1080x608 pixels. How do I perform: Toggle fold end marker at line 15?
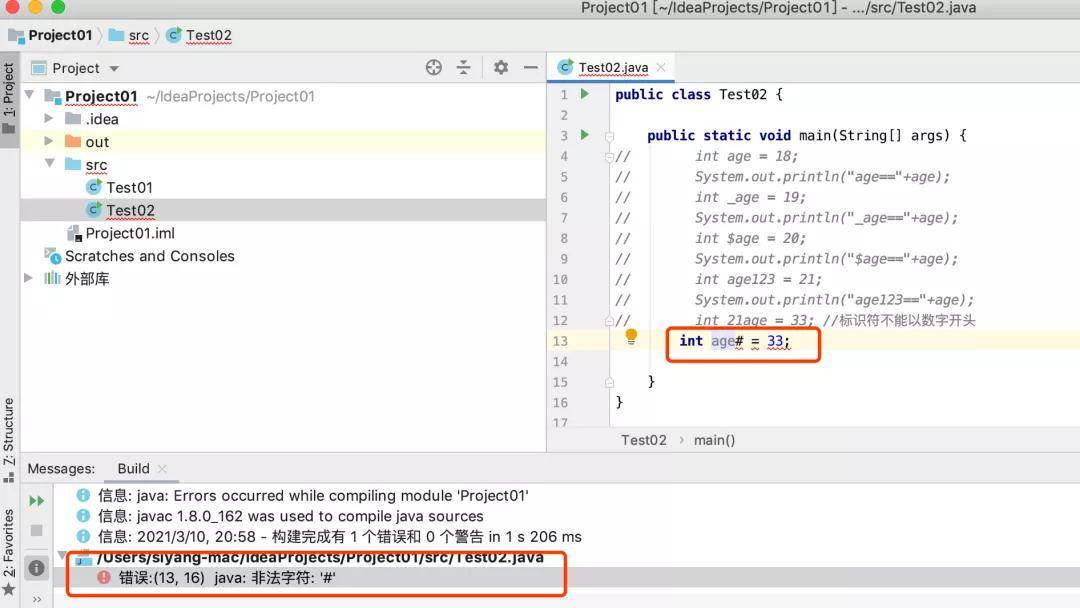(x=610, y=382)
